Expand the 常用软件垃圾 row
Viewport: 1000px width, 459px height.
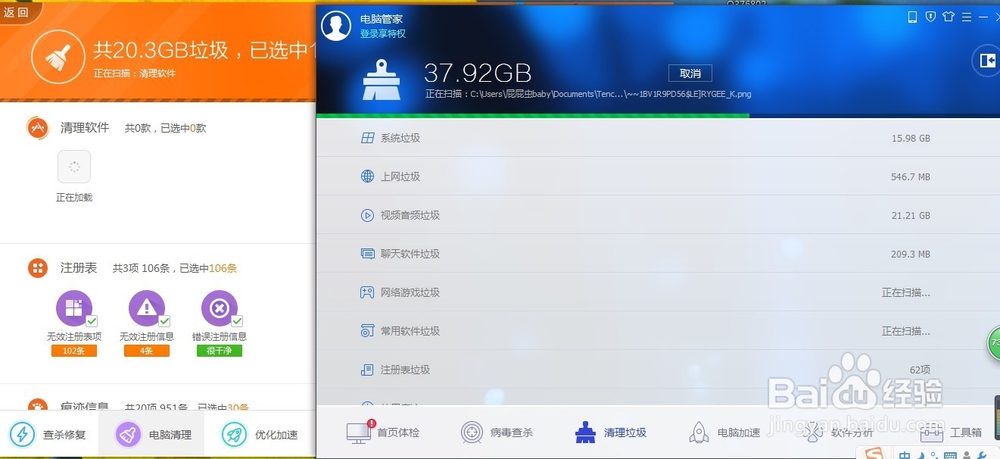[658, 331]
